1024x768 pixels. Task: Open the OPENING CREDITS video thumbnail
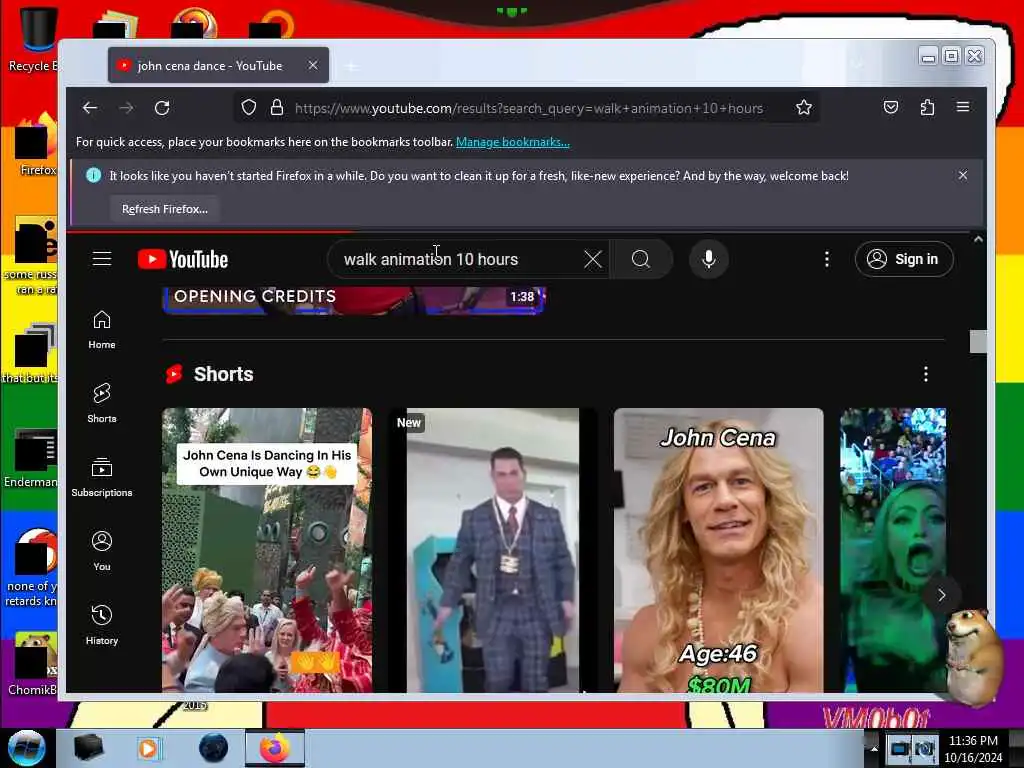pos(353,300)
